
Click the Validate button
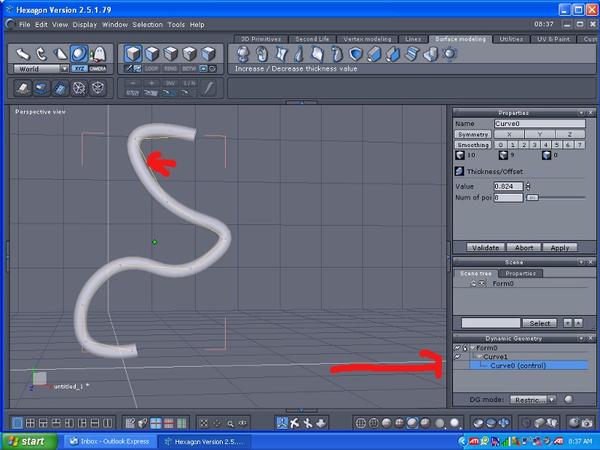point(485,248)
